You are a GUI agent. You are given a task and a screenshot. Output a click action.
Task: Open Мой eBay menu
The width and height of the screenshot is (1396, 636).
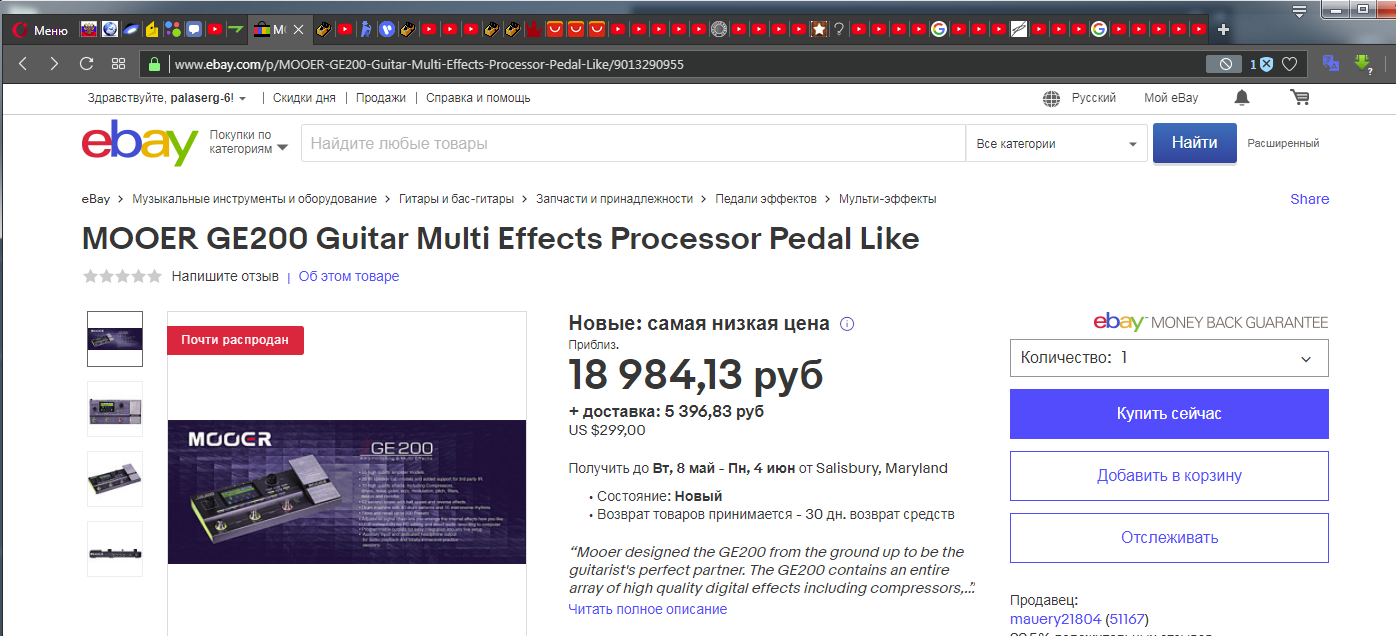1171,98
